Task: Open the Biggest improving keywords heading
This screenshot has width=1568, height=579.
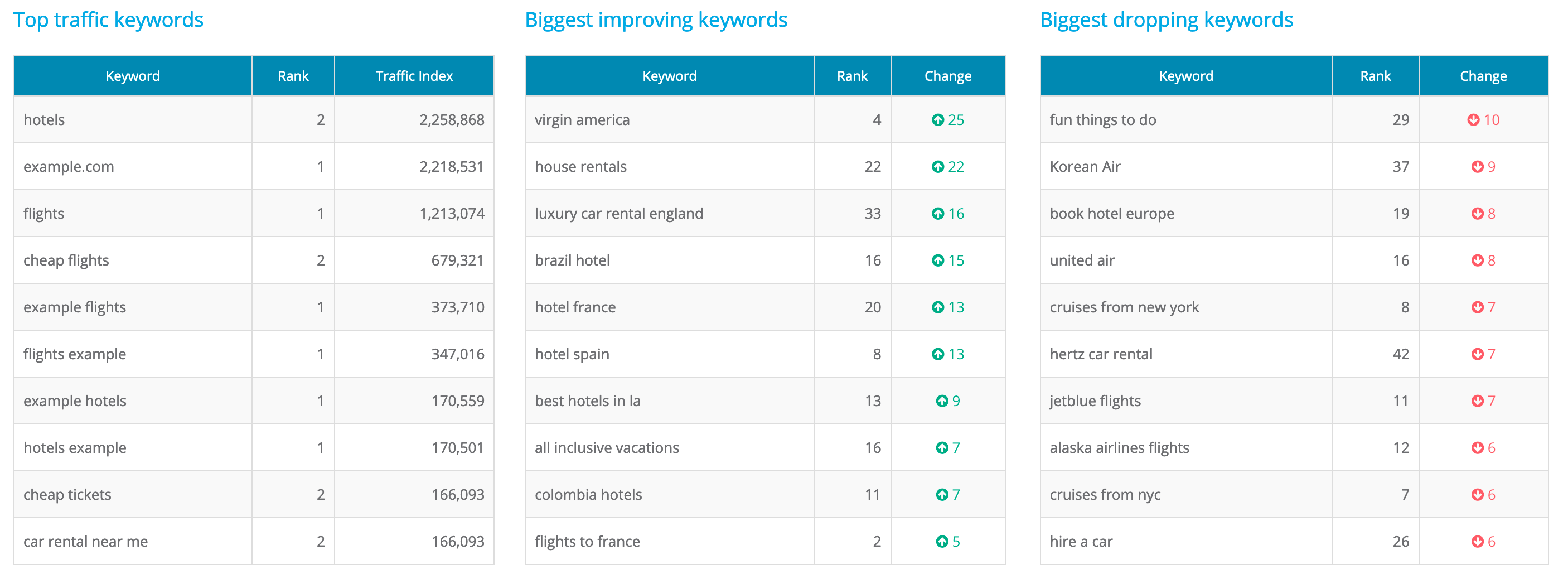Action: 656,20
